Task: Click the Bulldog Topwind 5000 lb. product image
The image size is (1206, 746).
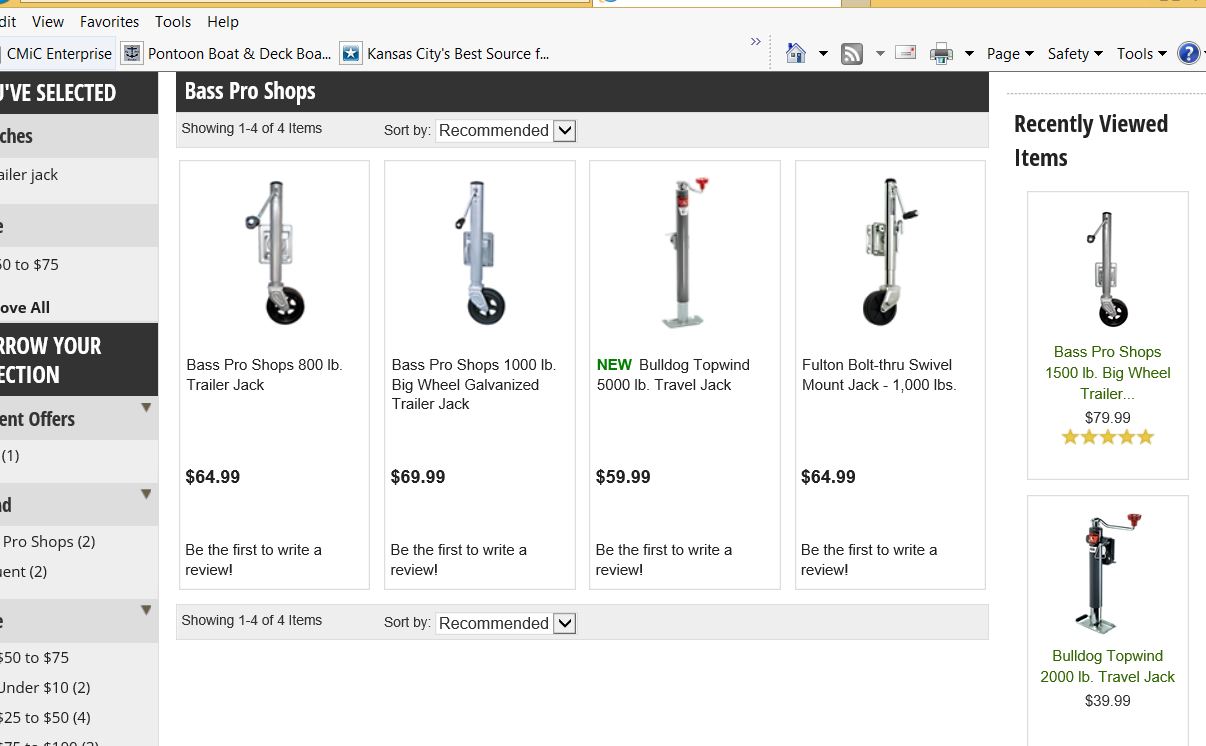Action: (x=685, y=252)
